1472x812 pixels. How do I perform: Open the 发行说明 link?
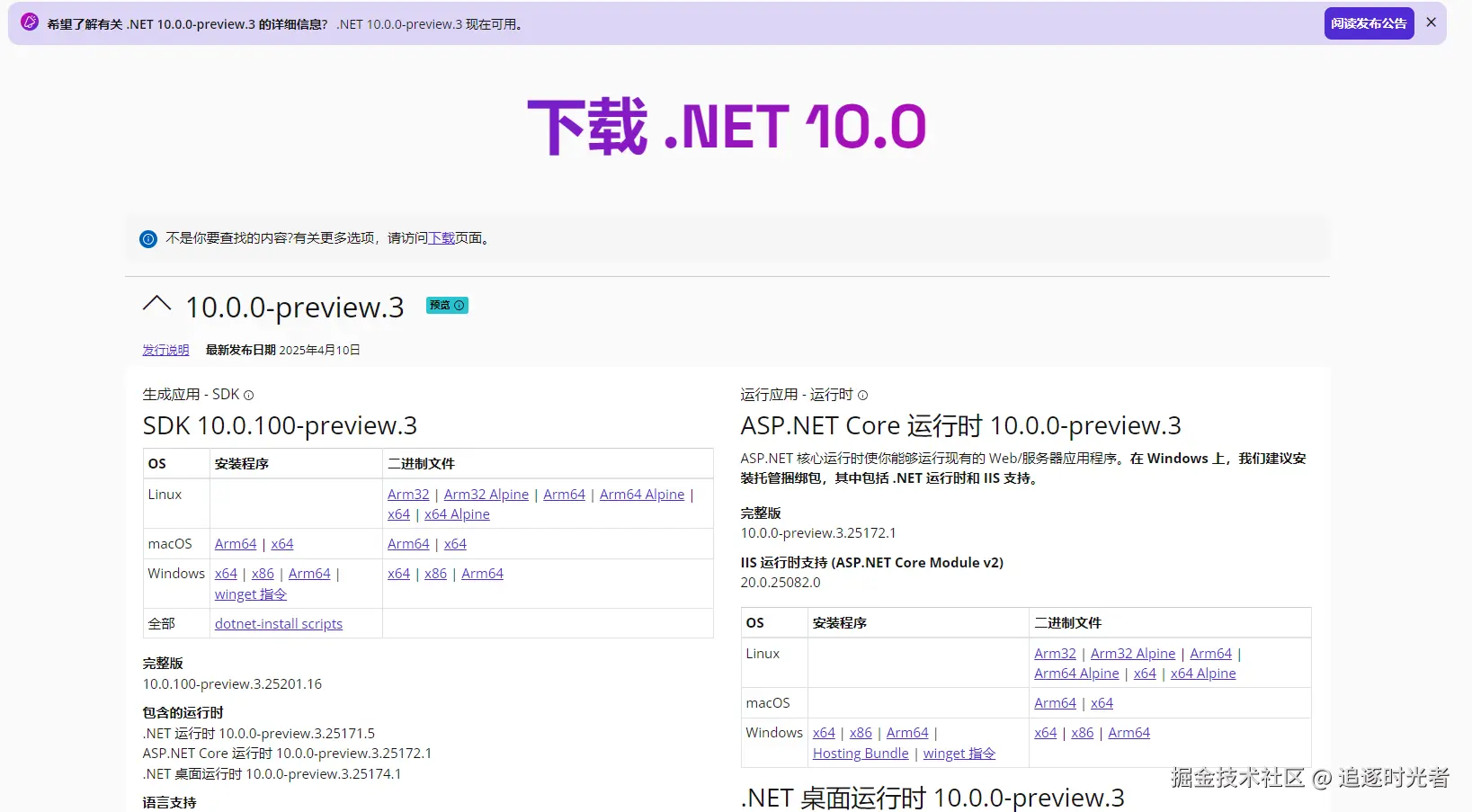[165, 350]
